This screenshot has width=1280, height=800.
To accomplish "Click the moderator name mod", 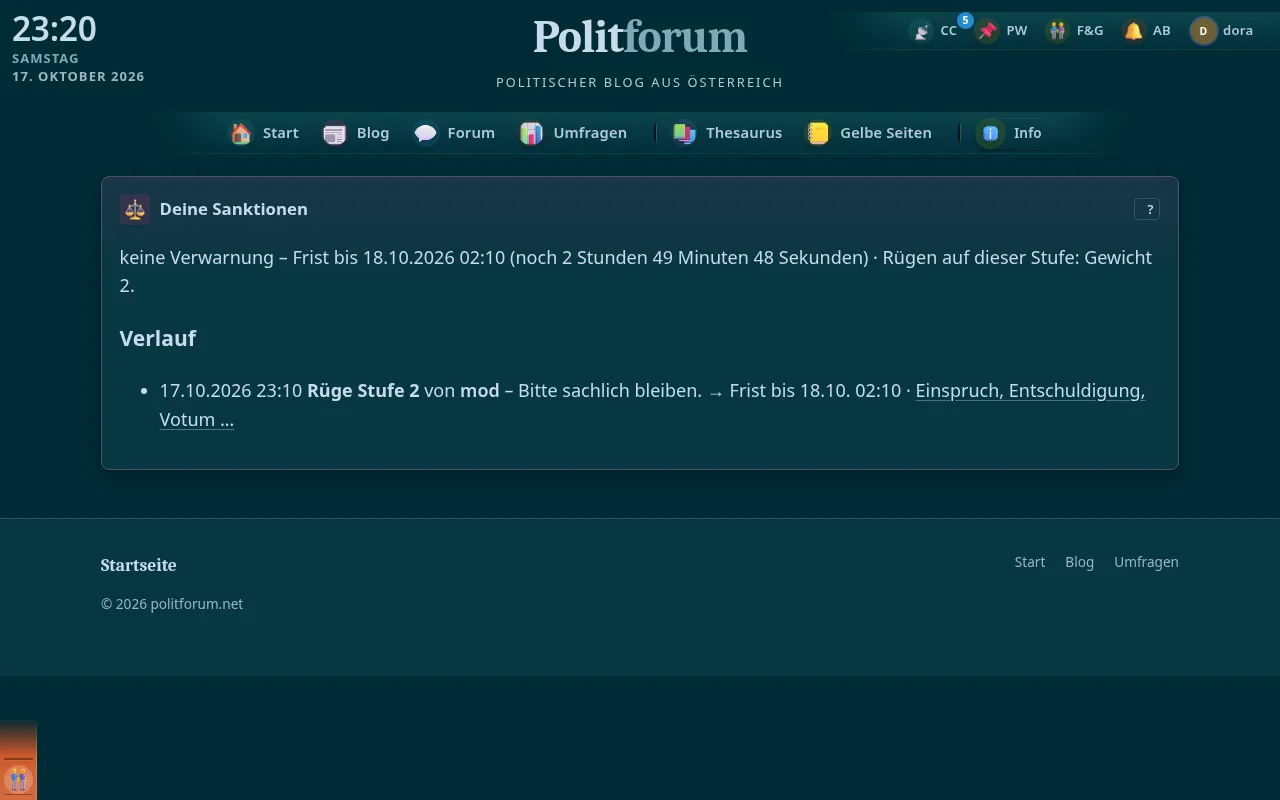I will tap(480, 390).
